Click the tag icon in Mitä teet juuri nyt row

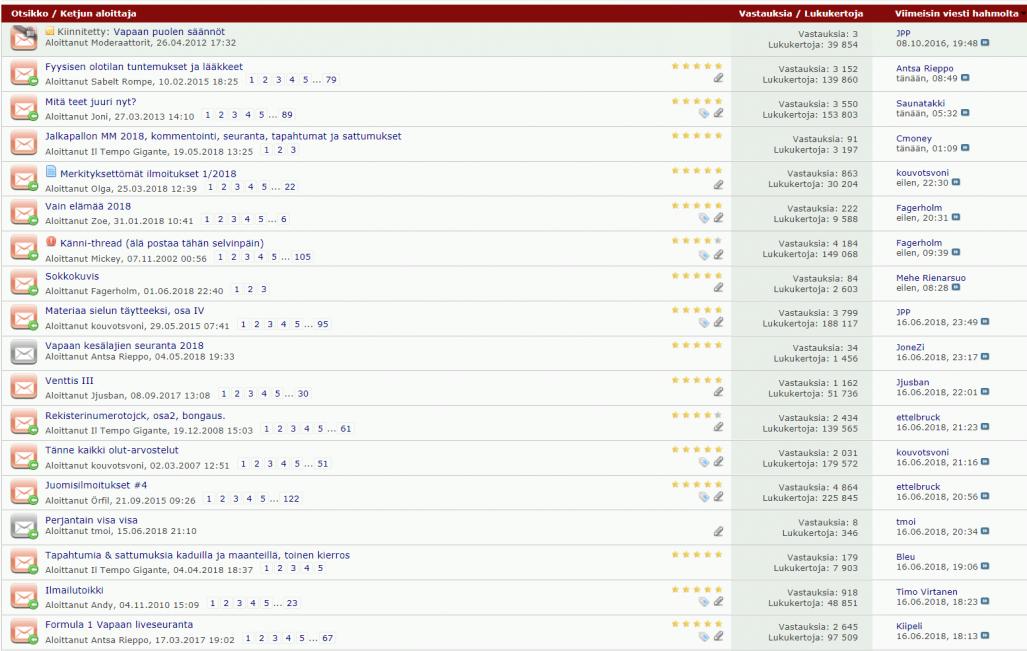704,113
